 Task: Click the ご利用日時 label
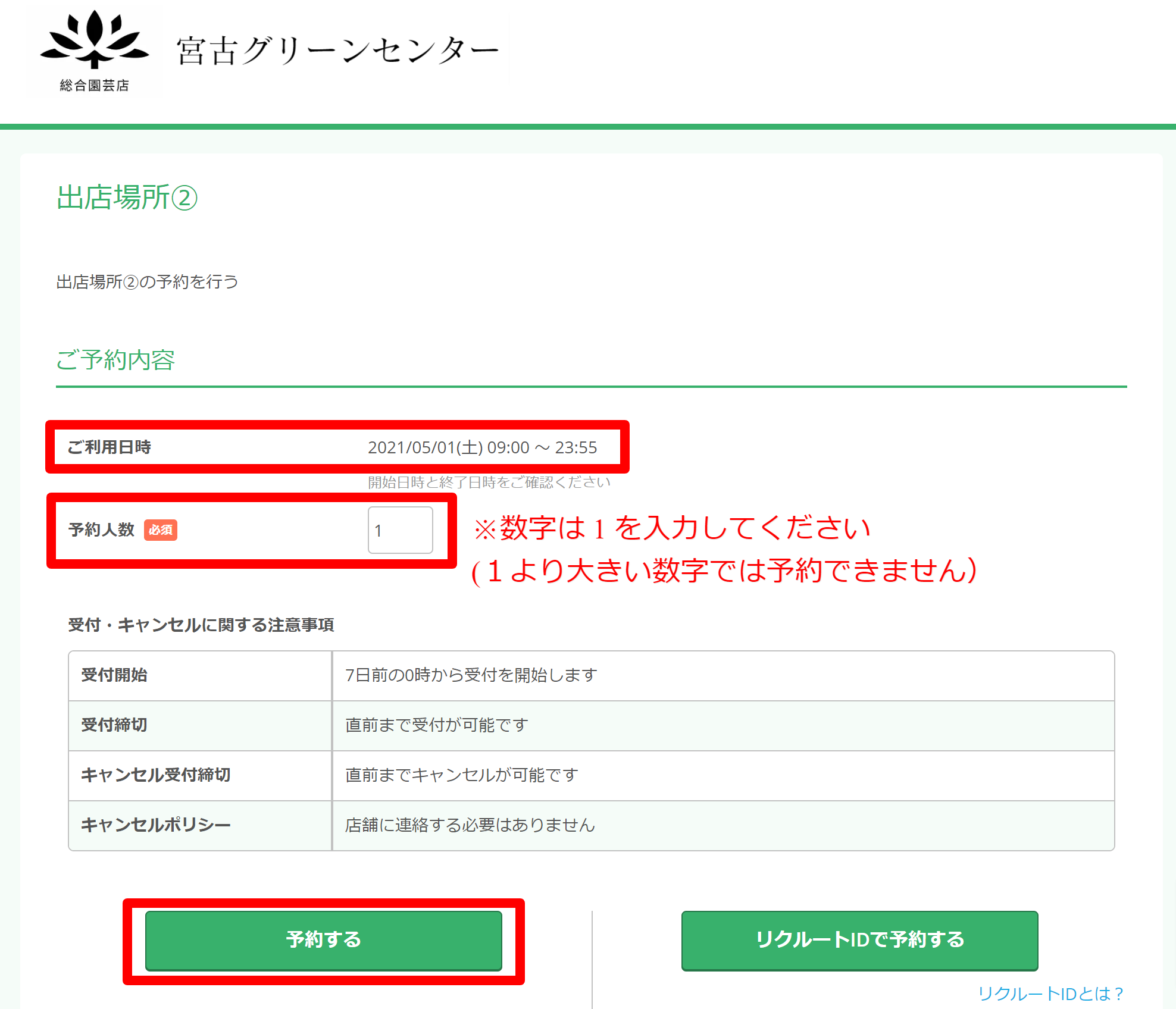point(110,447)
